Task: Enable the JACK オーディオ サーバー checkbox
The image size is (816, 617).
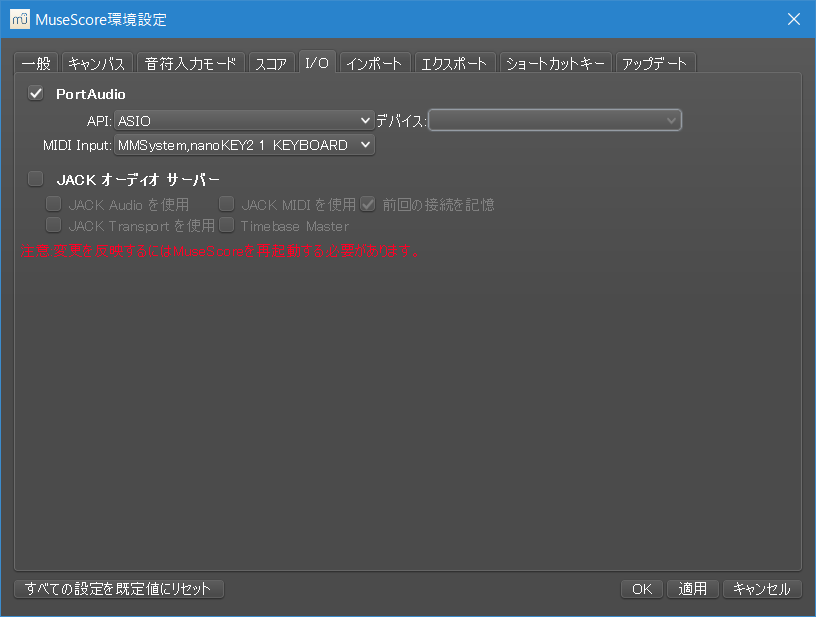Action: pos(36,179)
